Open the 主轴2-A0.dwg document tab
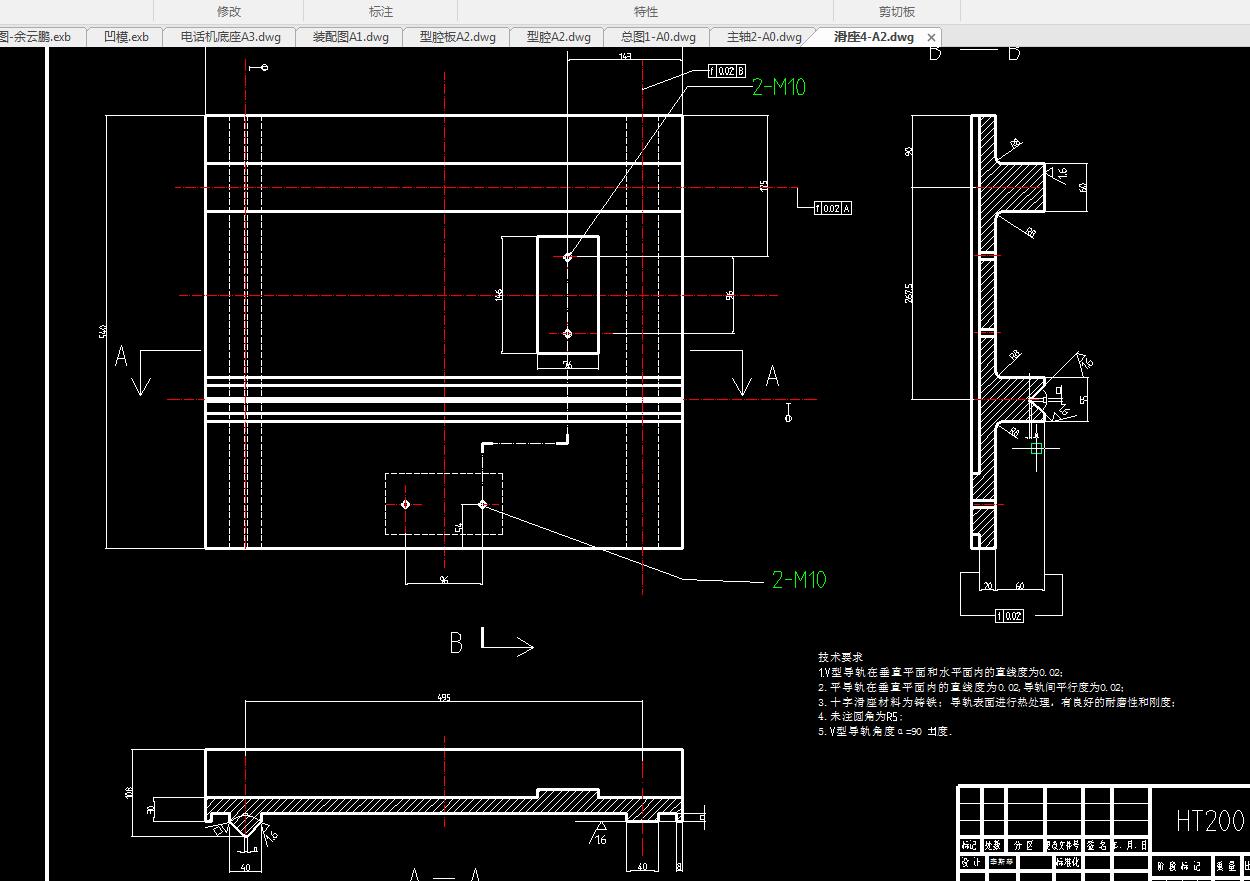This screenshot has width=1250, height=881. pyautogui.click(x=764, y=37)
